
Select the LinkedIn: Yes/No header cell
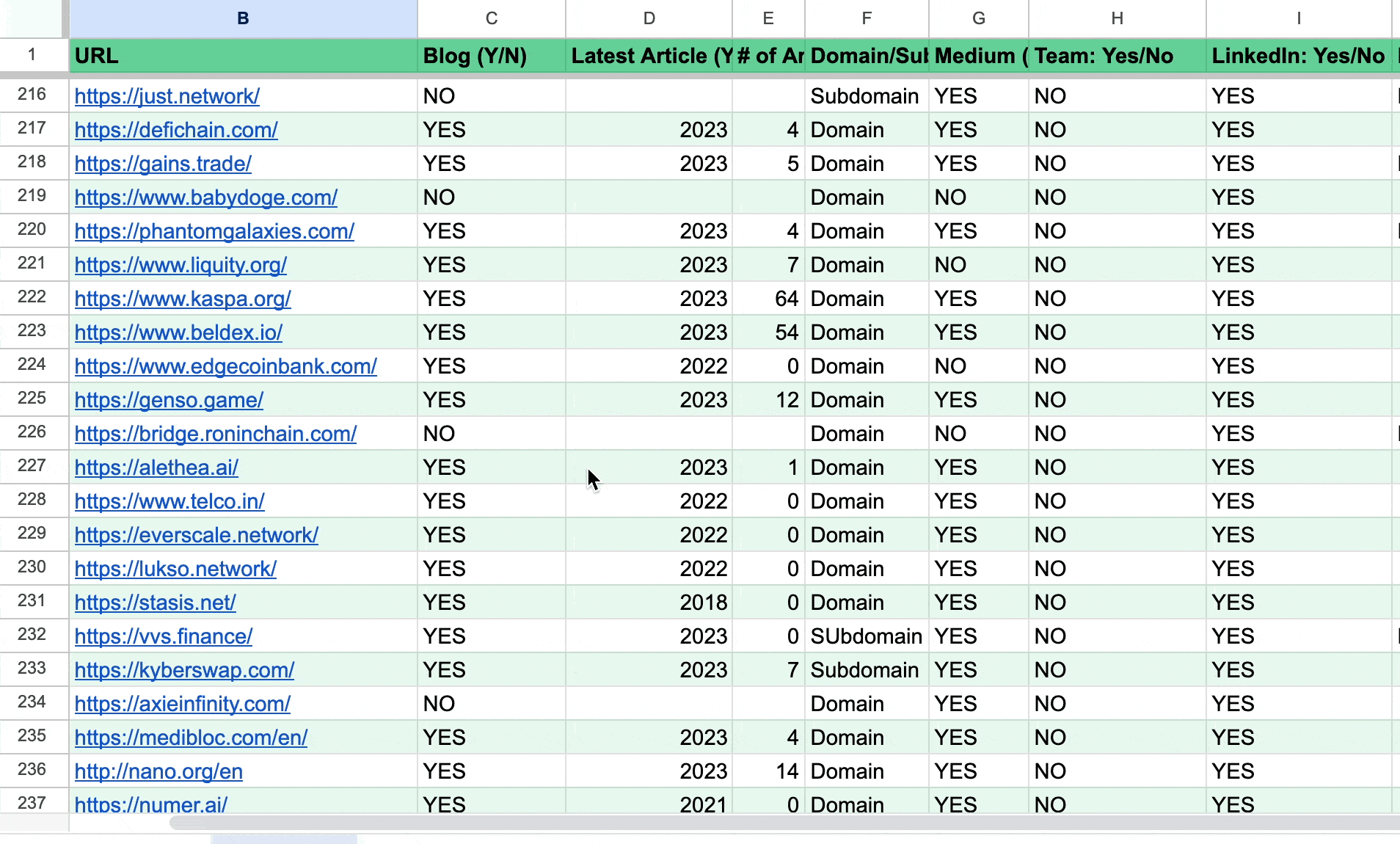(x=1298, y=56)
